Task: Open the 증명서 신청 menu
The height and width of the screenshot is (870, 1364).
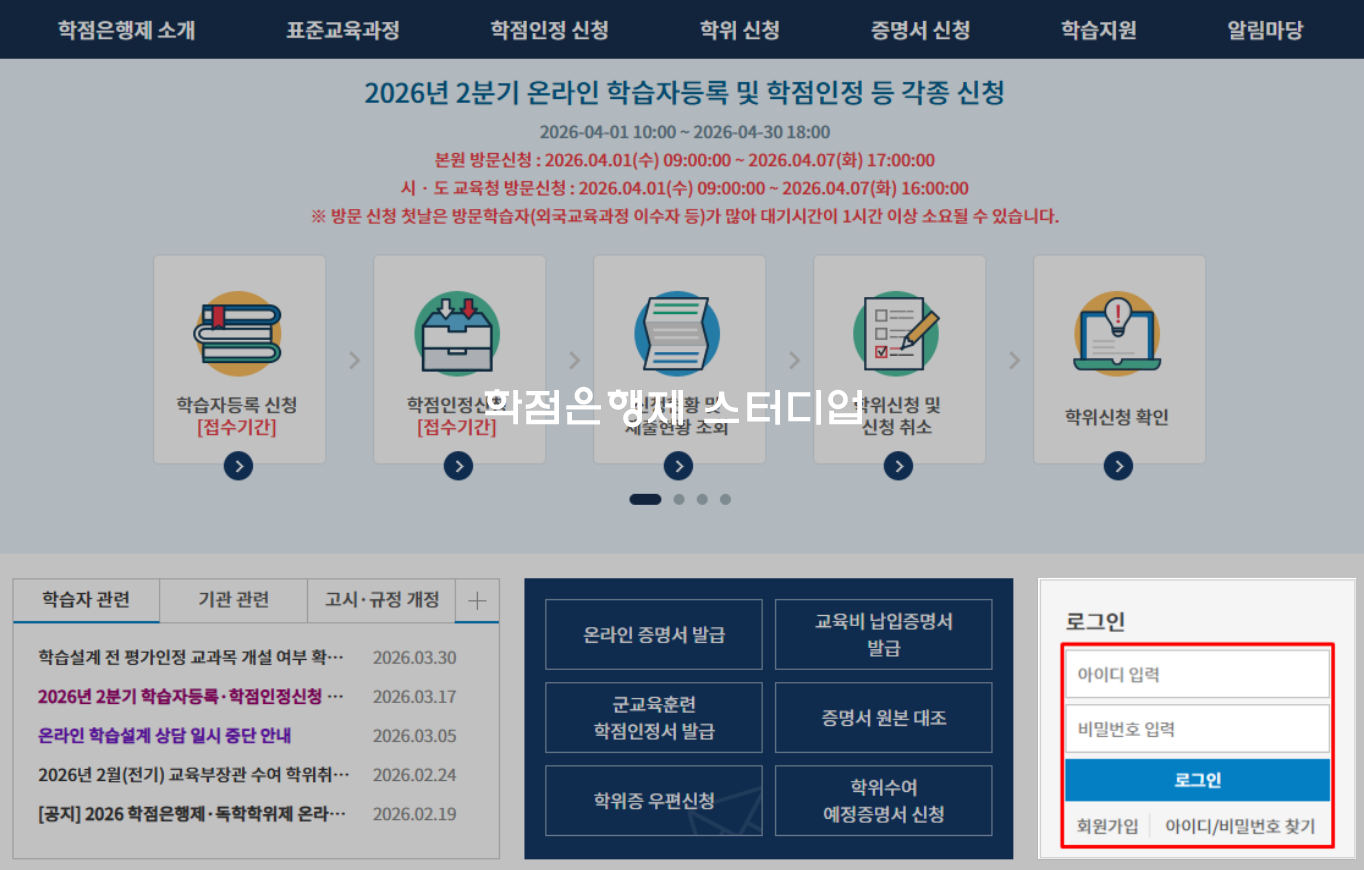Action: pos(920,30)
